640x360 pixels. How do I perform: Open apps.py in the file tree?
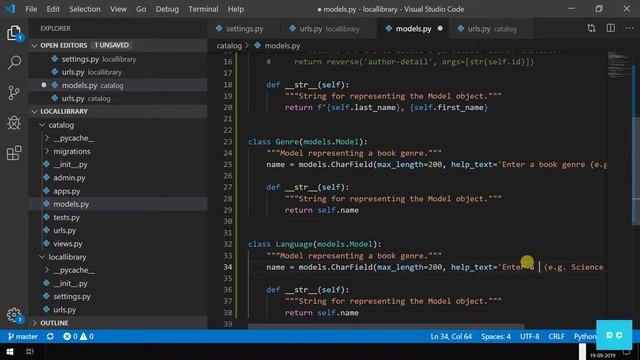click(118, 191)
